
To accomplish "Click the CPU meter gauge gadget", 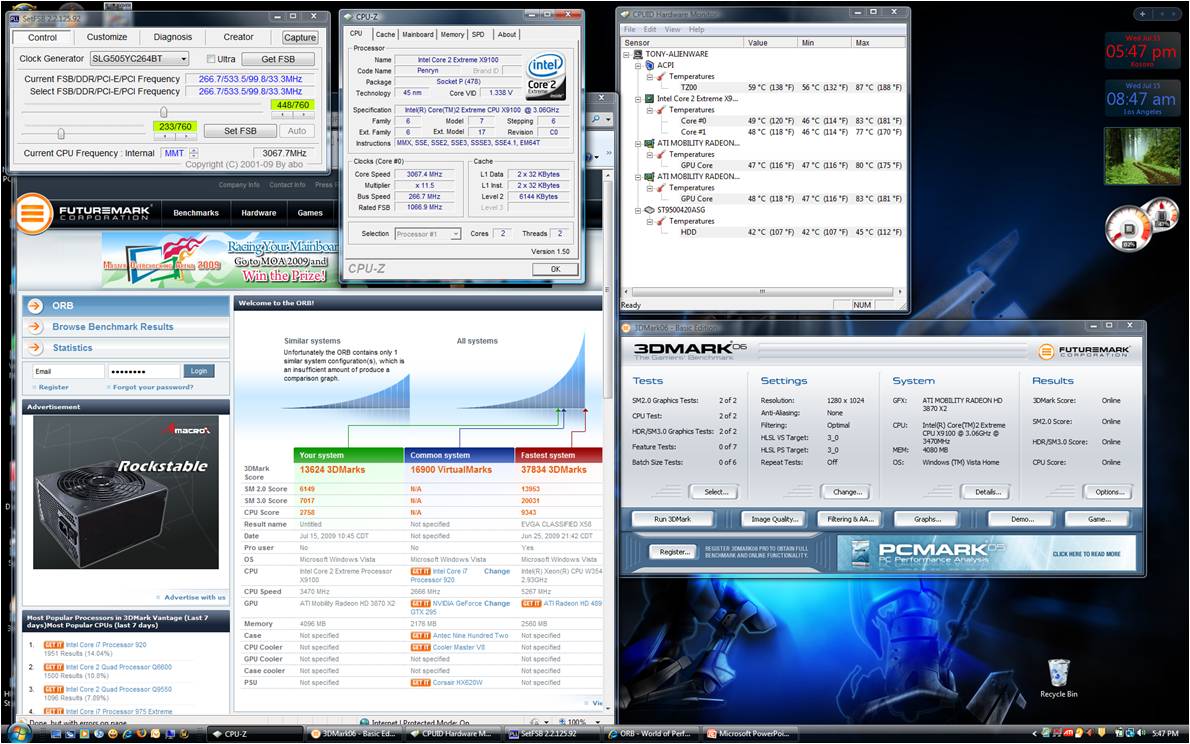I will tap(1129, 229).
